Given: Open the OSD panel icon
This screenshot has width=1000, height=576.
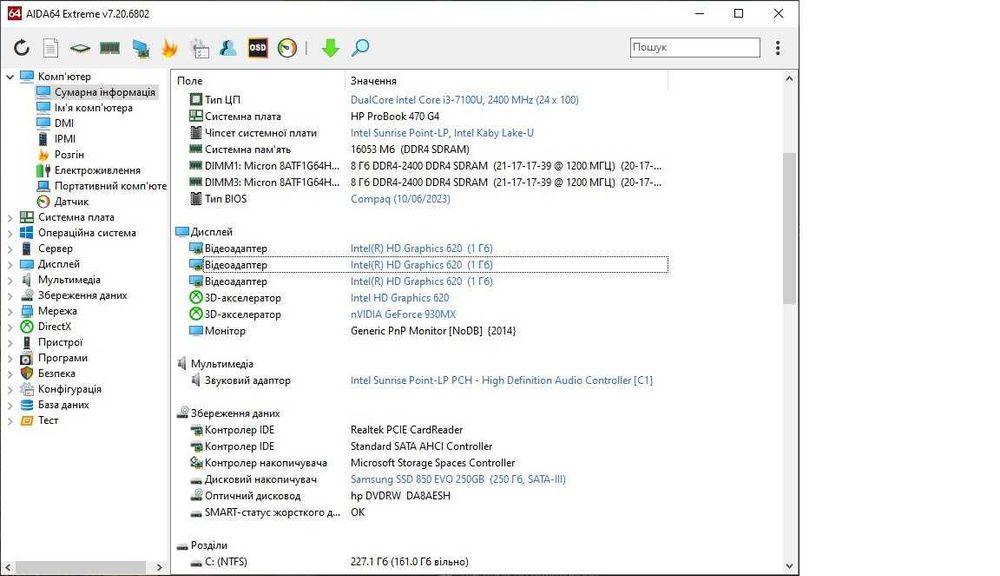Looking at the screenshot, I should [x=258, y=48].
